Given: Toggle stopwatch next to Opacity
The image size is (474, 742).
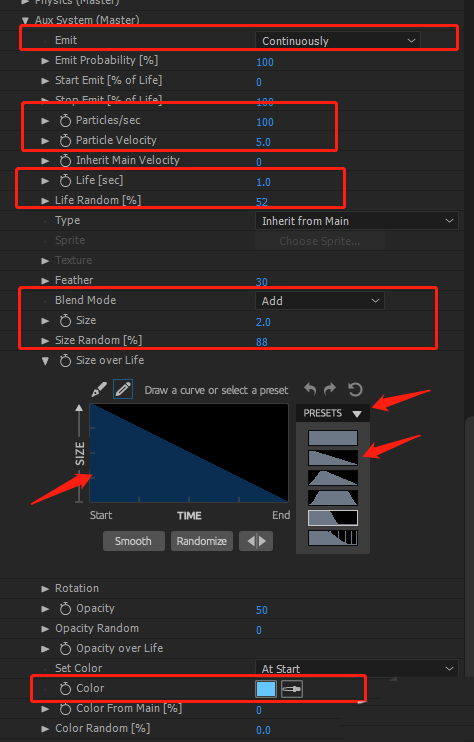Looking at the screenshot, I should click(65, 609).
